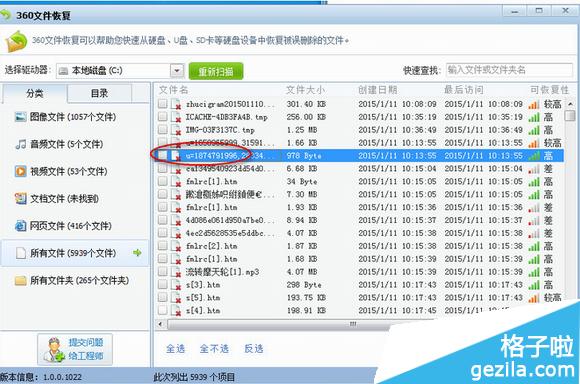Screen dimensions: 580x384
Task: Select 所有文件 (5939个文件) category
Action: (75, 253)
